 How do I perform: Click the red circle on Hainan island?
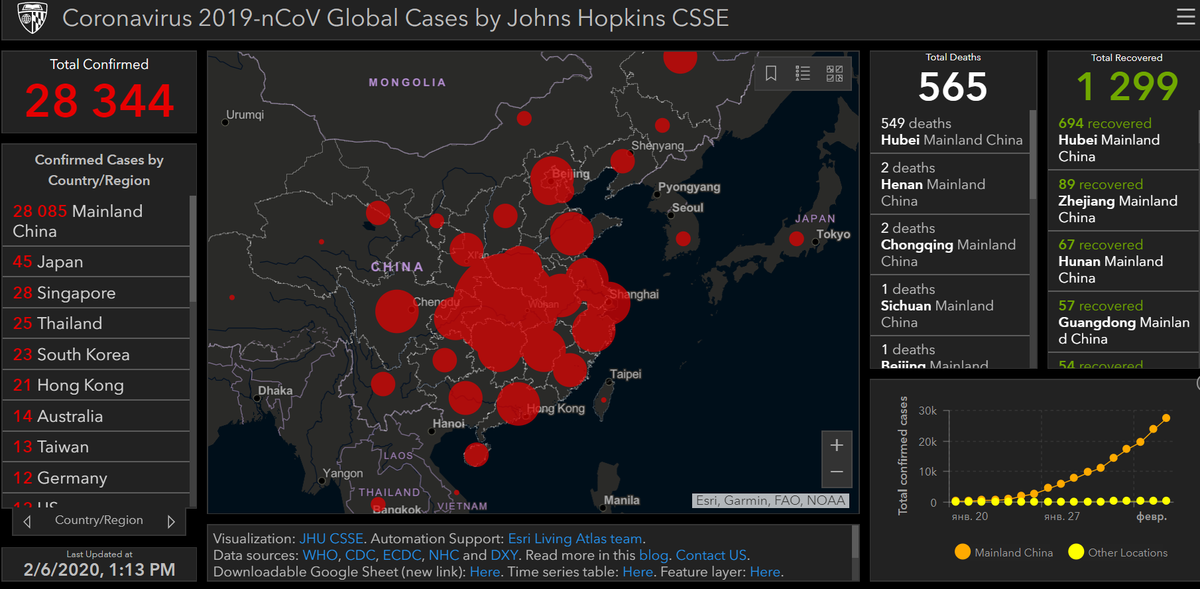(x=476, y=455)
